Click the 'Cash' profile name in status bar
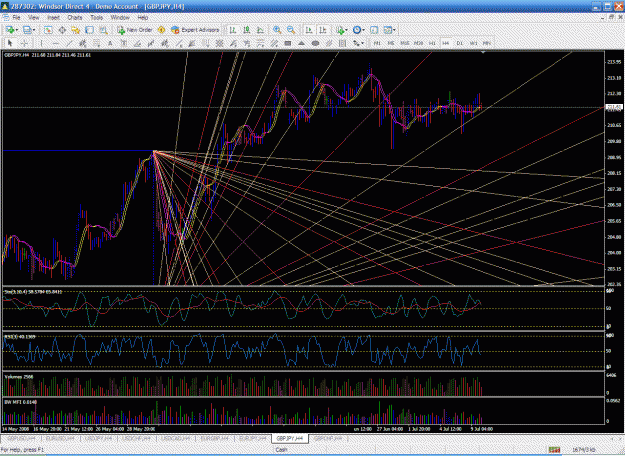 [281, 450]
